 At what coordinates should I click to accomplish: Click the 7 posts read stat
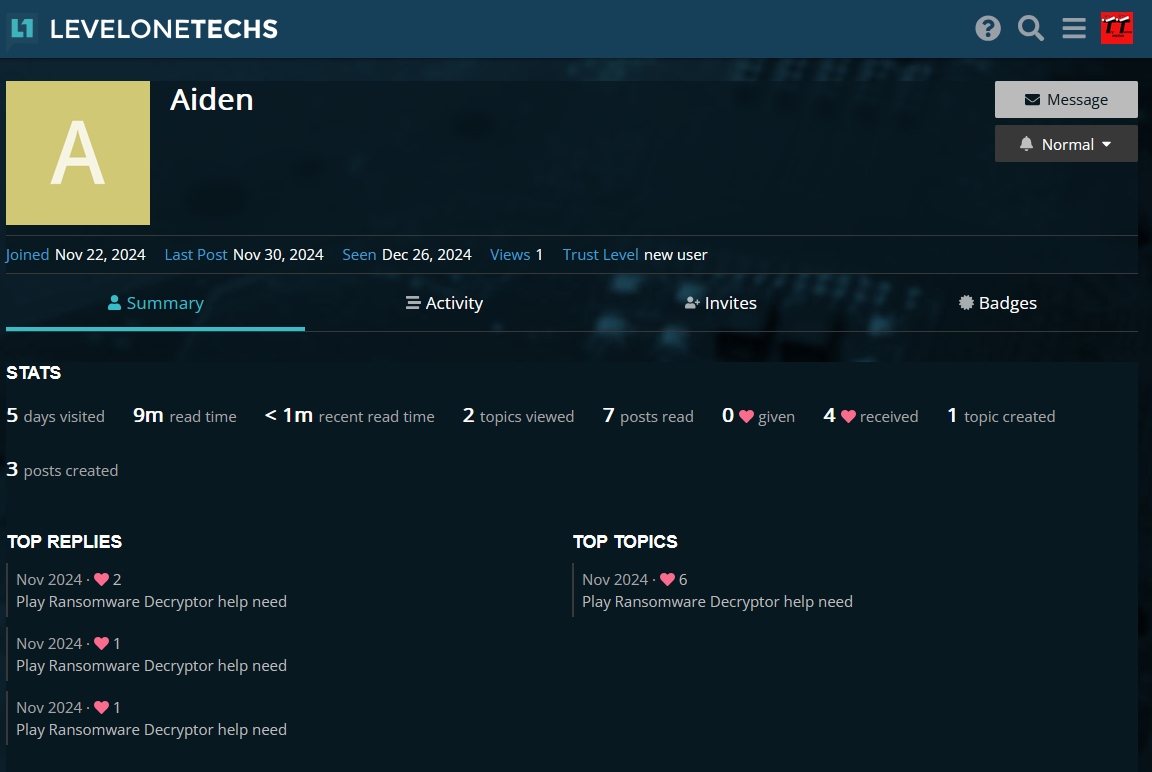tap(648, 415)
